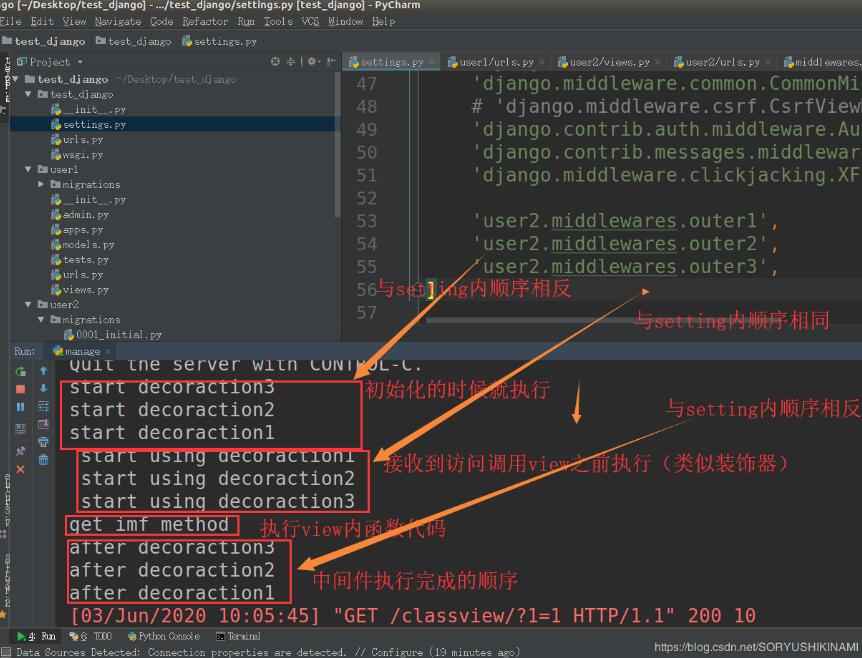Open the Run tool window button
Viewport: 862px width, 658px height.
coord(36,637)
